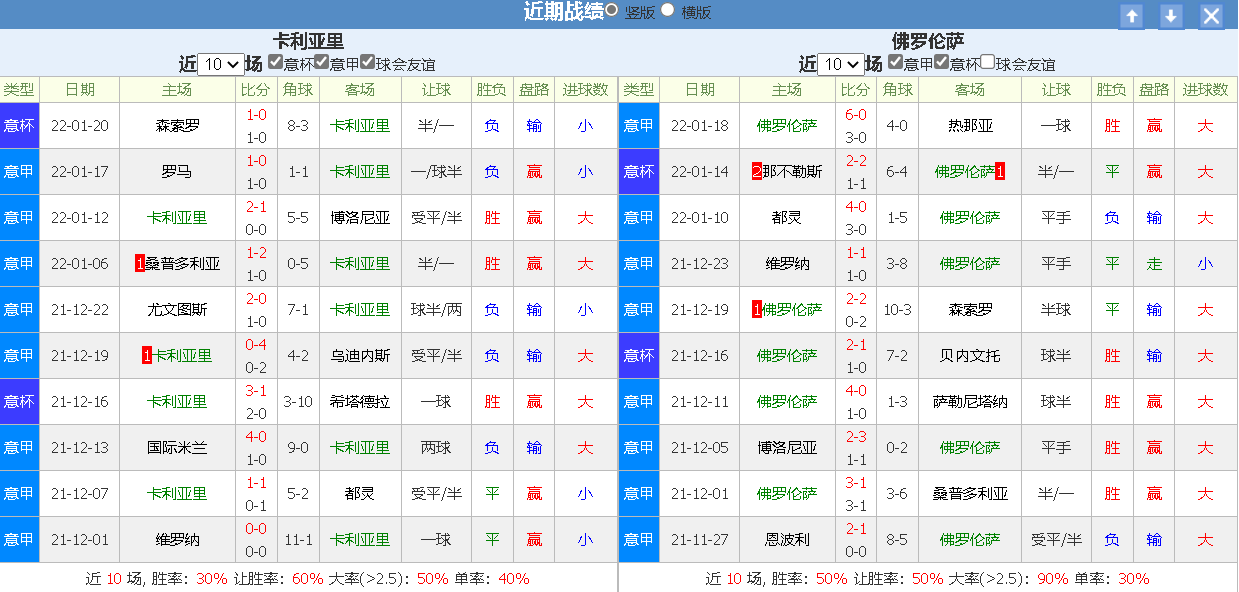
Task: Click away team 希塔德拉
Action: (361, 402)
